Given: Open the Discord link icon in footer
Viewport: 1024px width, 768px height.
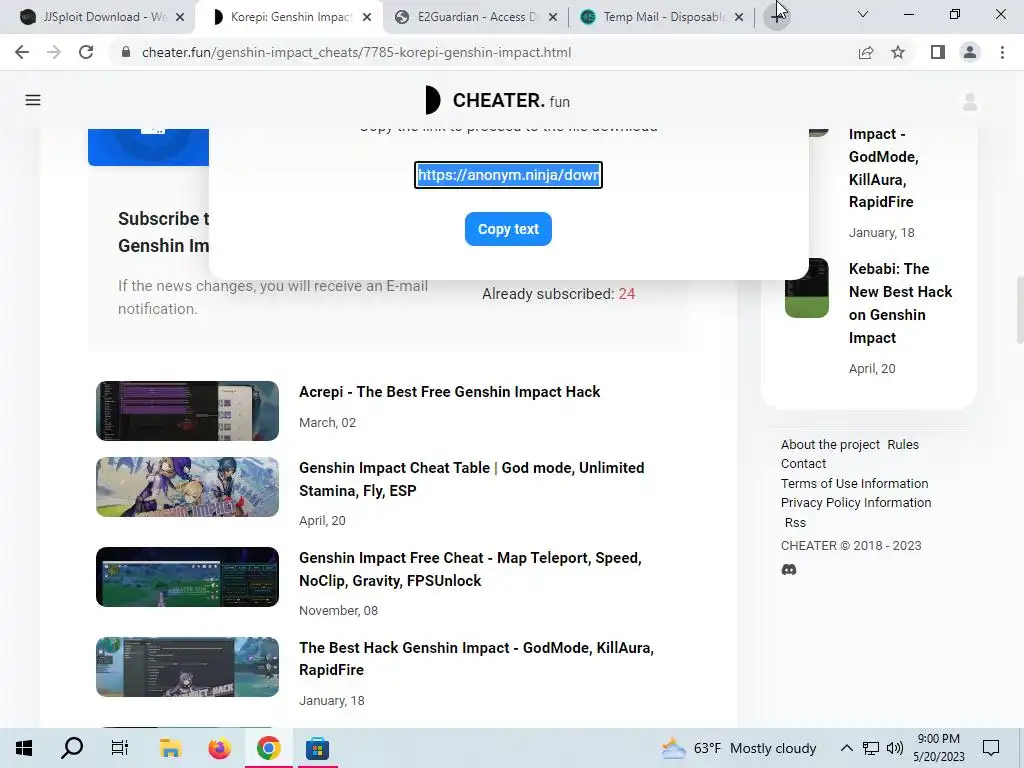Looking at the screenshot, I should 789,569.
